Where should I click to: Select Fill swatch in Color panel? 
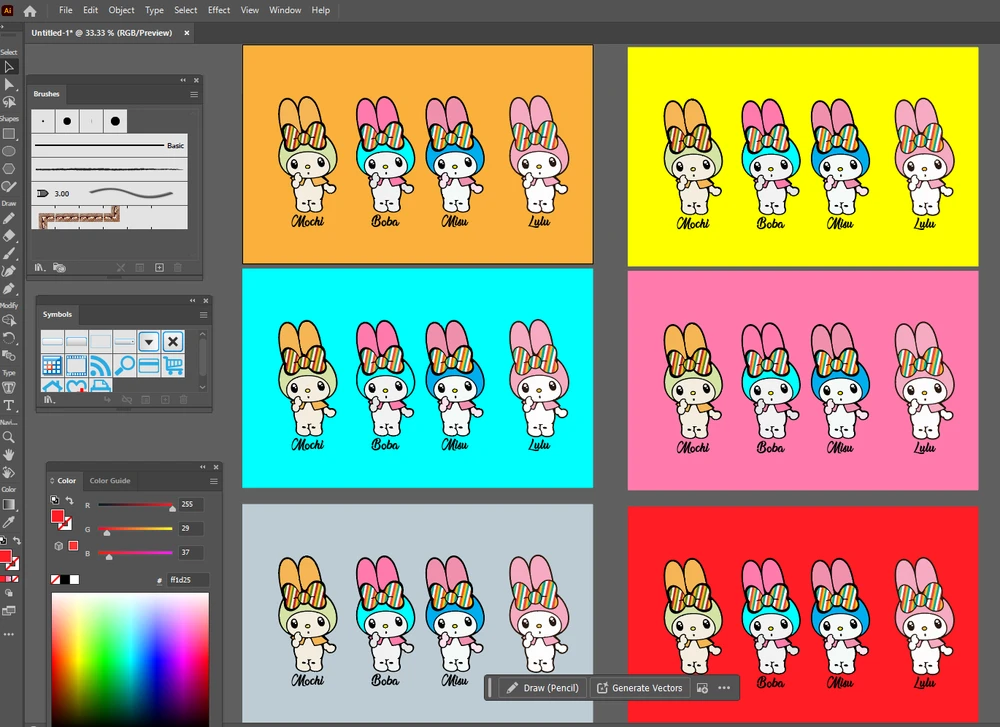coord(57,516)
